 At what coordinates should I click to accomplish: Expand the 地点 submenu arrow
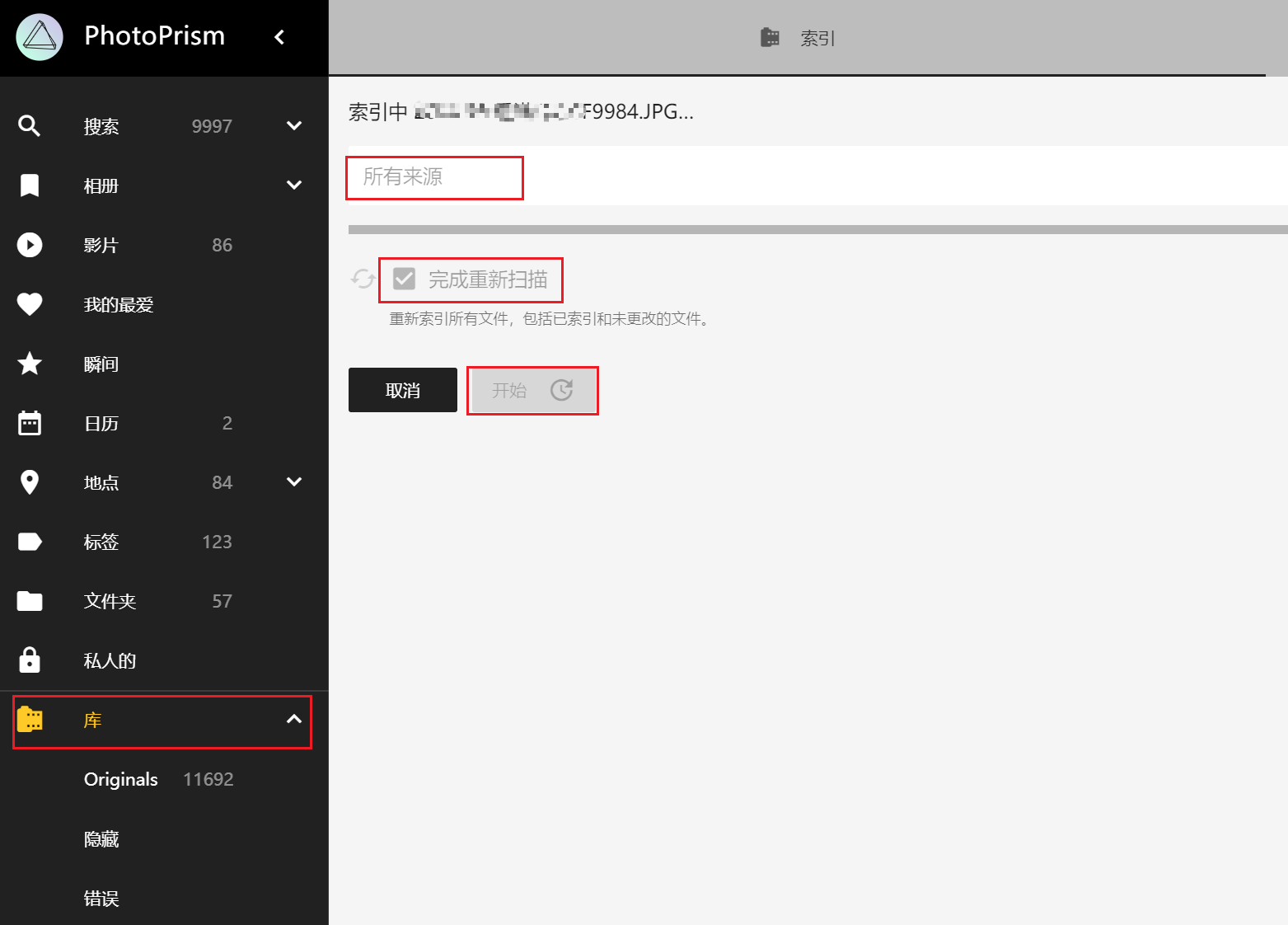point(294,482)
